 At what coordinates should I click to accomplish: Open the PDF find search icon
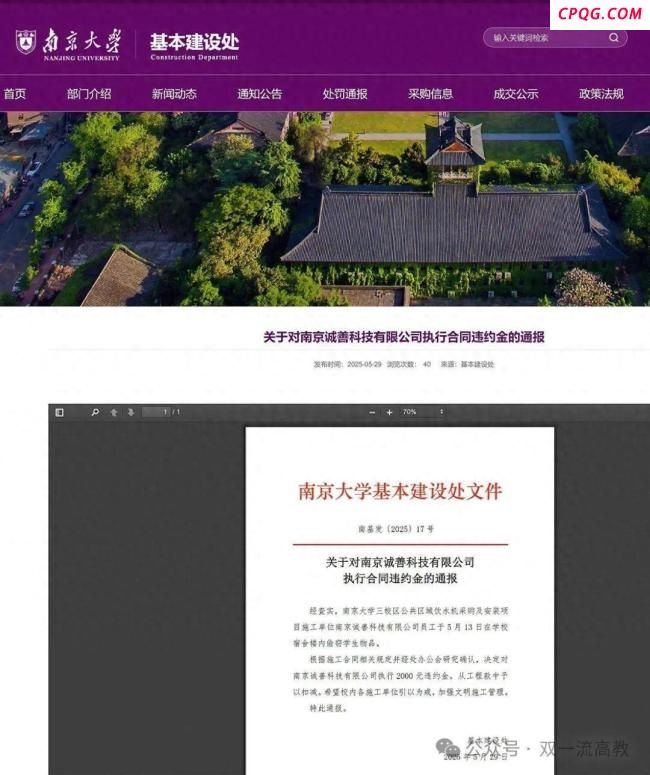pos(95,412)
